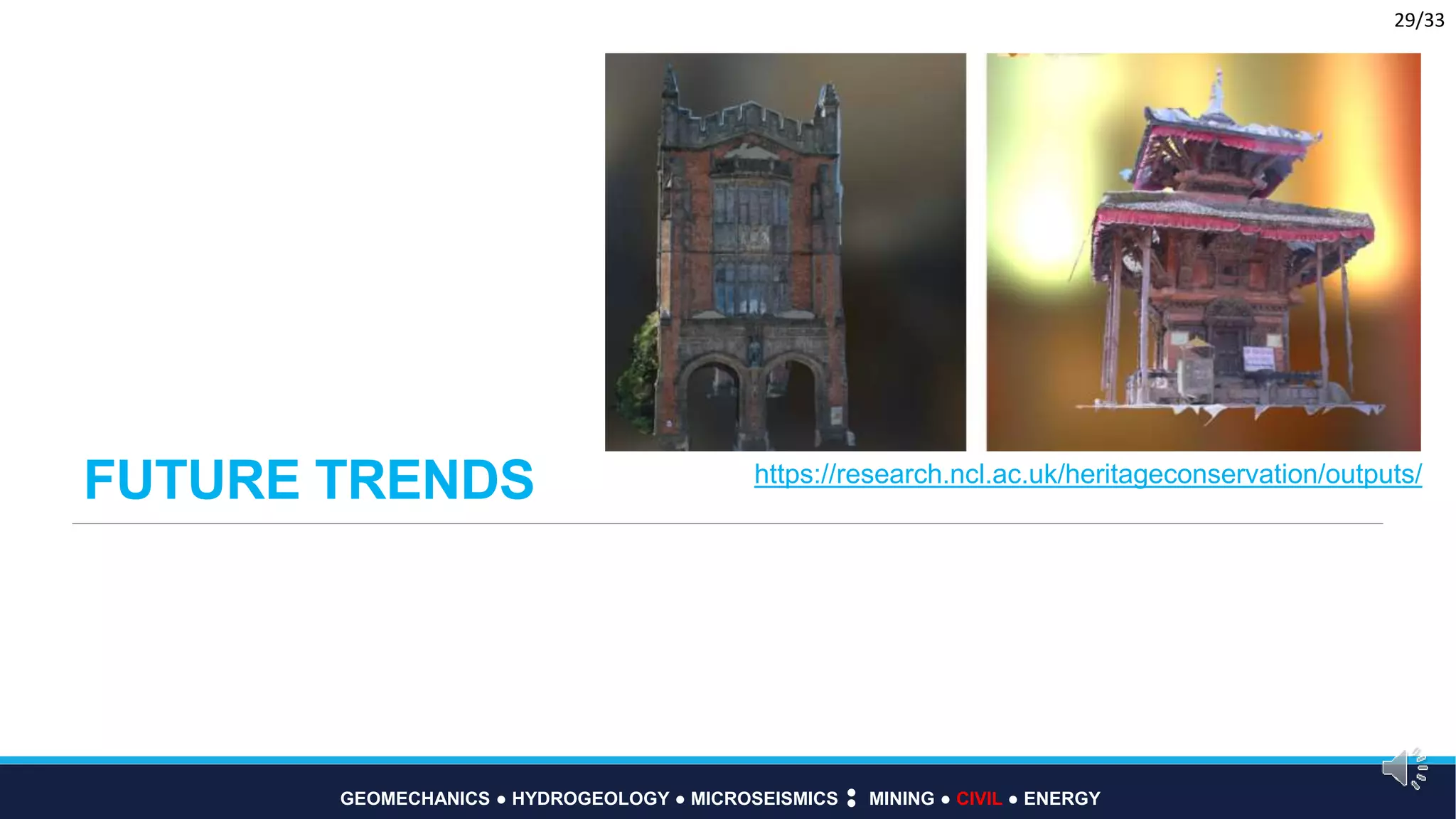Click the FUTURE TRENDS heading
Screen dimensions: 1456x819
coord(309,480)
